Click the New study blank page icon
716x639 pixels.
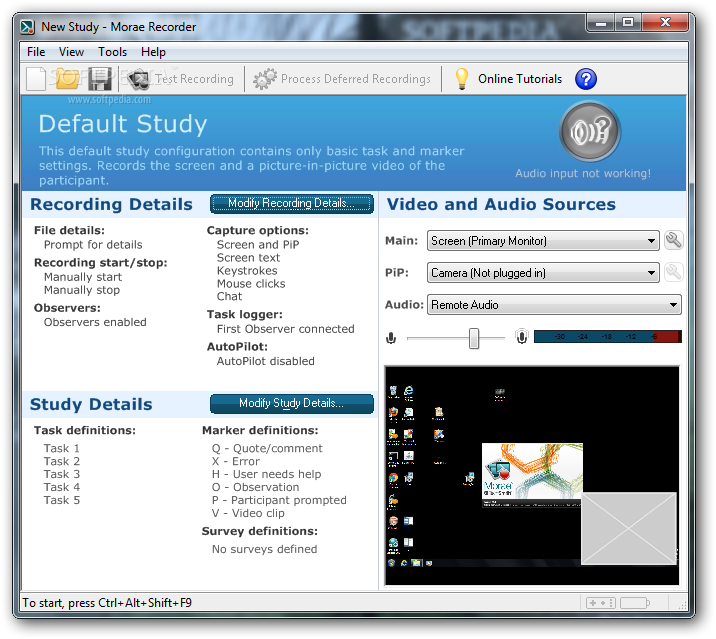tap(36, 79)
